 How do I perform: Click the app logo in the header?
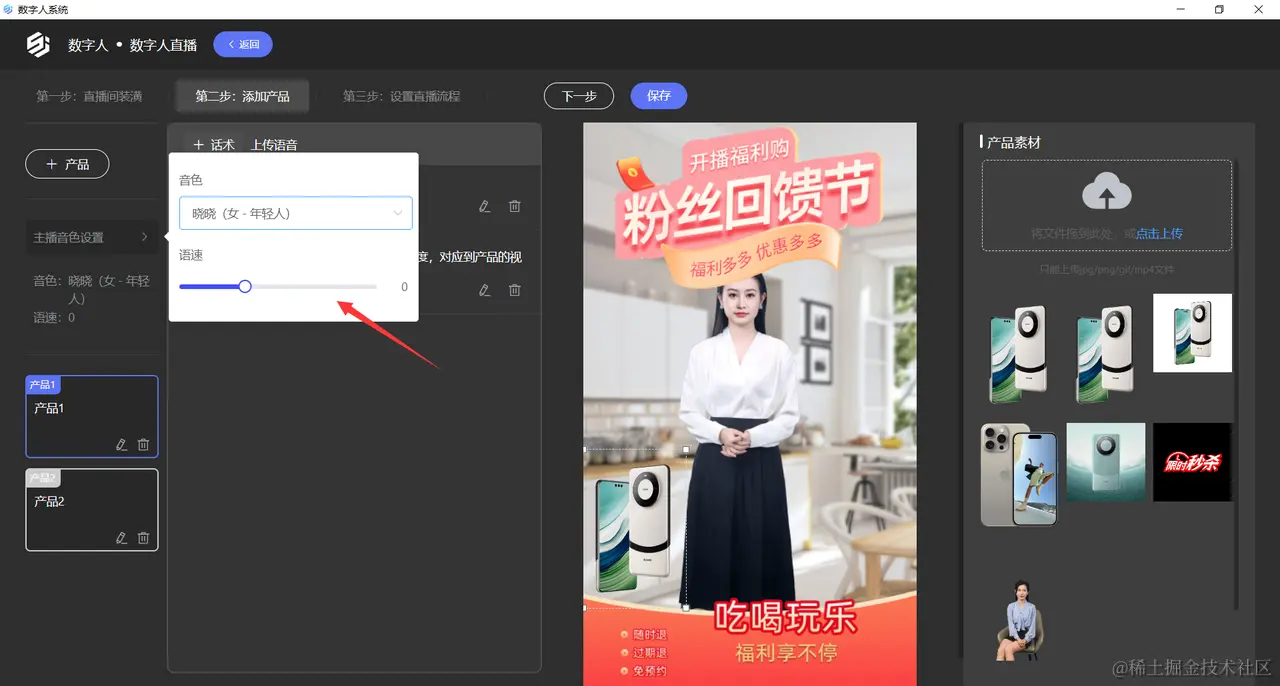[x=38, y=45]
